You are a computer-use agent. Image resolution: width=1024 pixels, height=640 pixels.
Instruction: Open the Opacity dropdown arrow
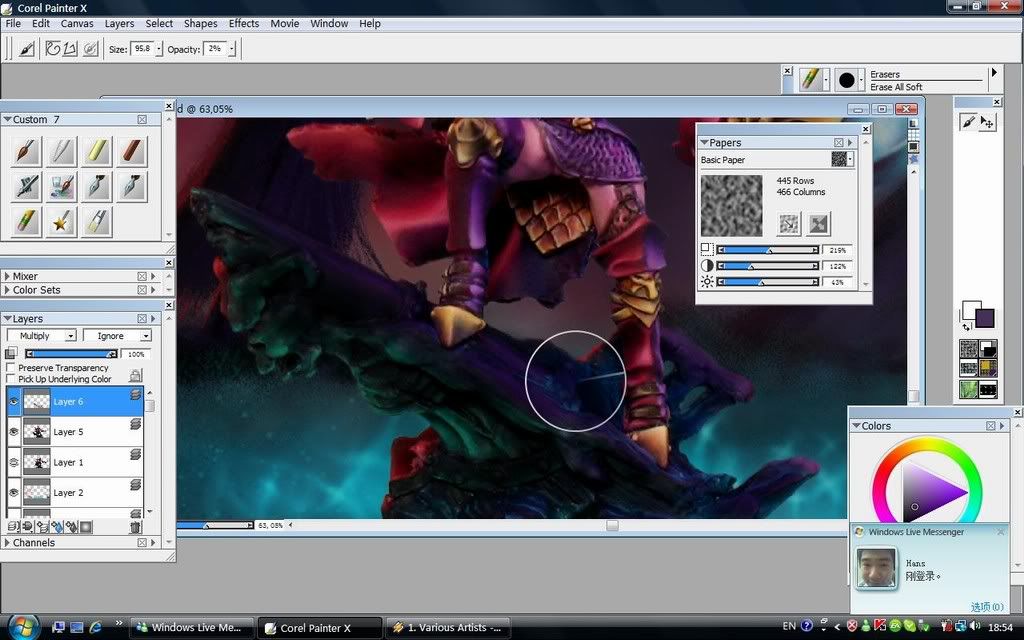232,49
